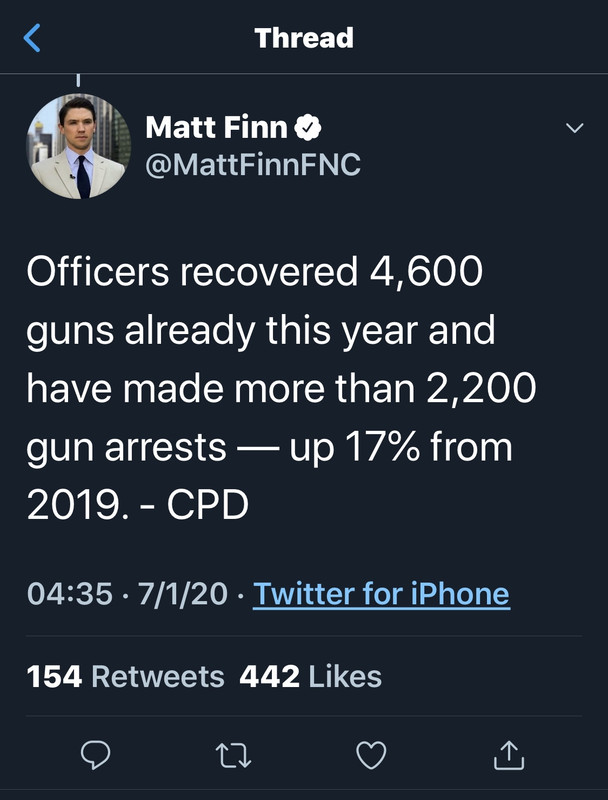Viewport: 608px width, 800px height.
Task: Go back using the blue arrow
Action: coord(32,38)
